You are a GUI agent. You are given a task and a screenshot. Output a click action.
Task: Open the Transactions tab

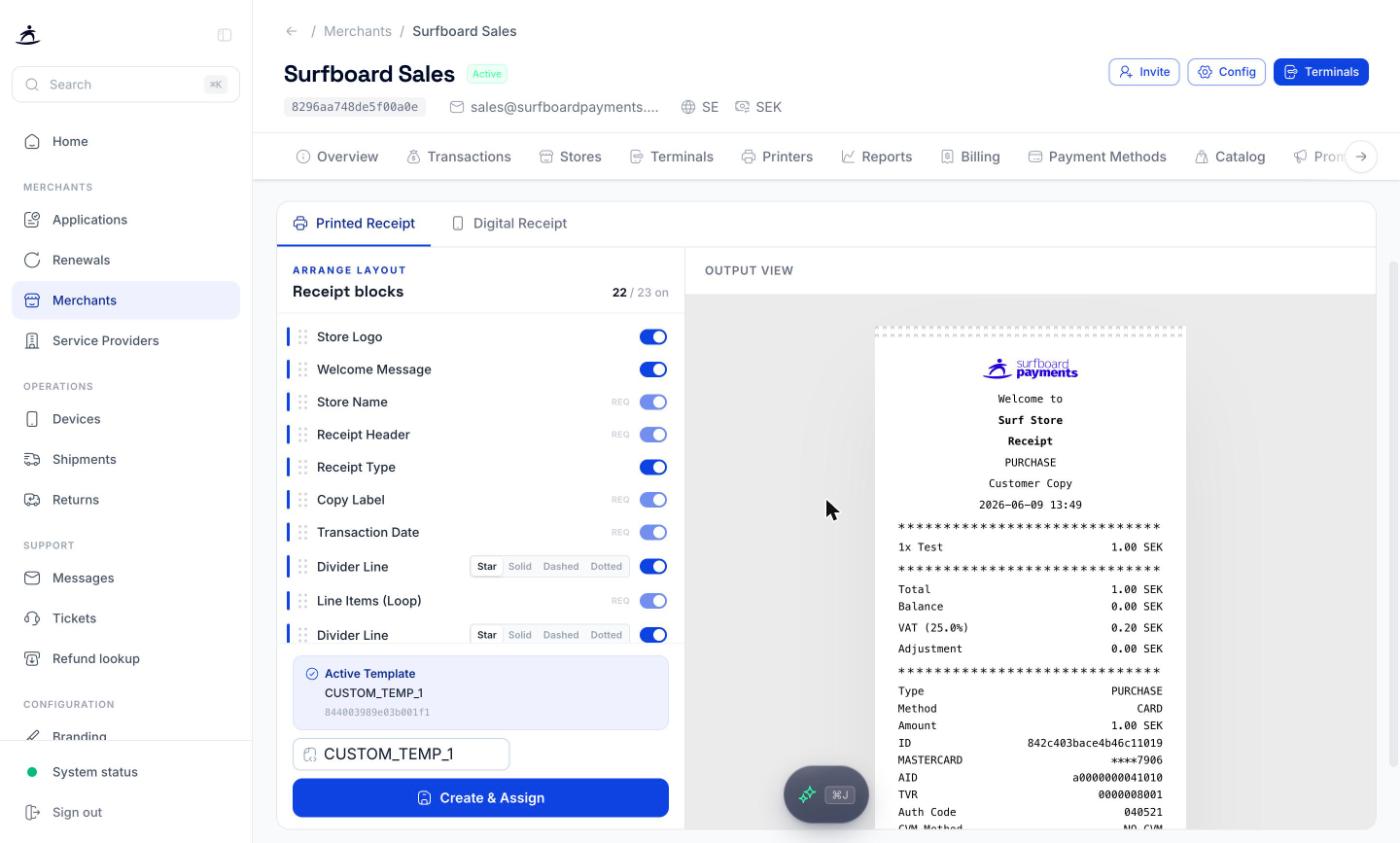coord(459,157)
